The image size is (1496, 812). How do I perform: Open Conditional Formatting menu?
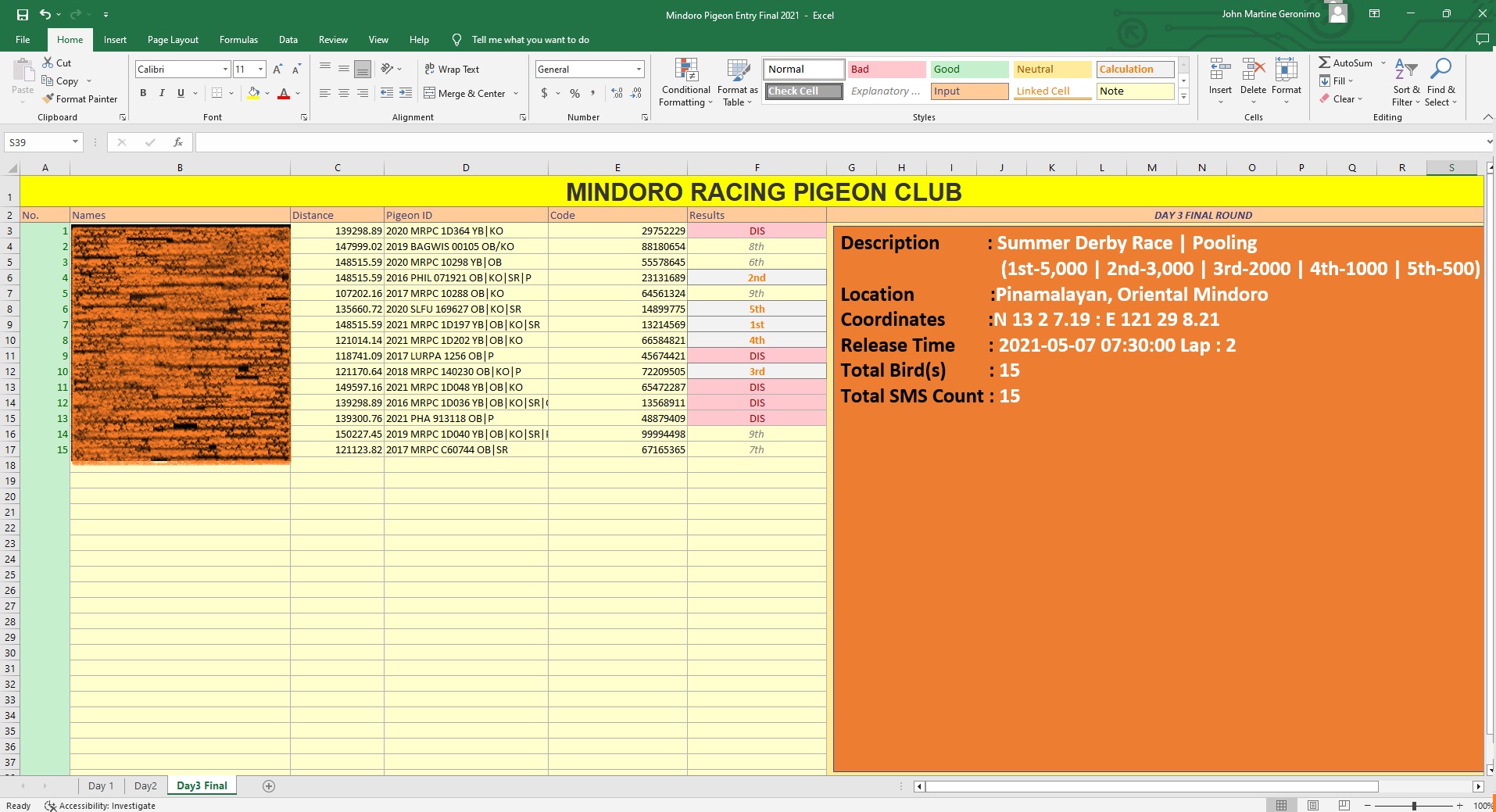tap(685, 83)
